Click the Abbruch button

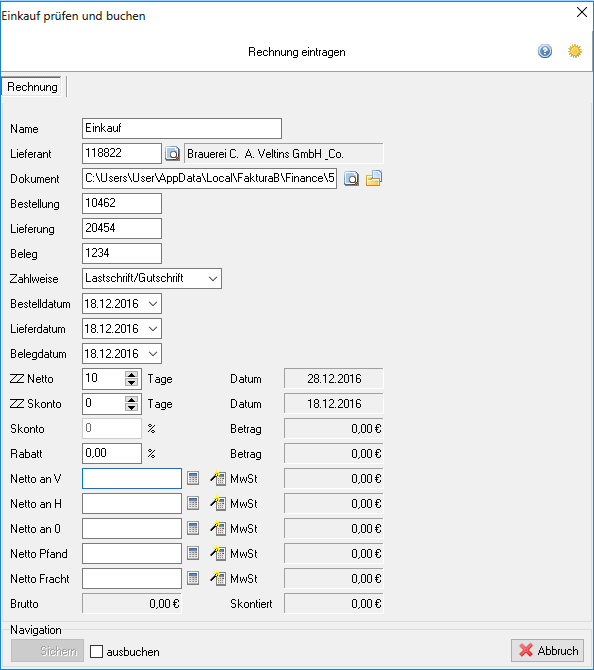[x=548, y=650]
